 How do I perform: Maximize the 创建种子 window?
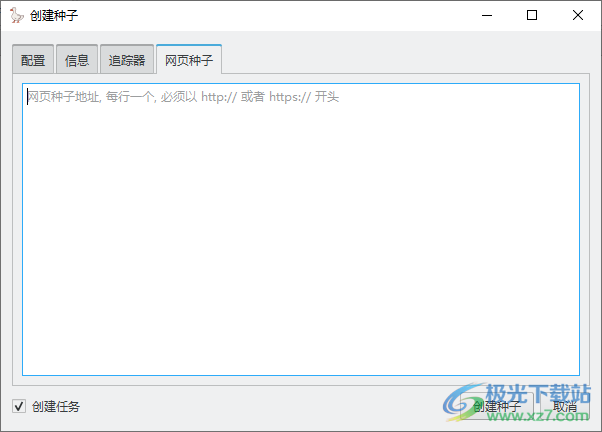pyautogui.click(x=532, y=15)
